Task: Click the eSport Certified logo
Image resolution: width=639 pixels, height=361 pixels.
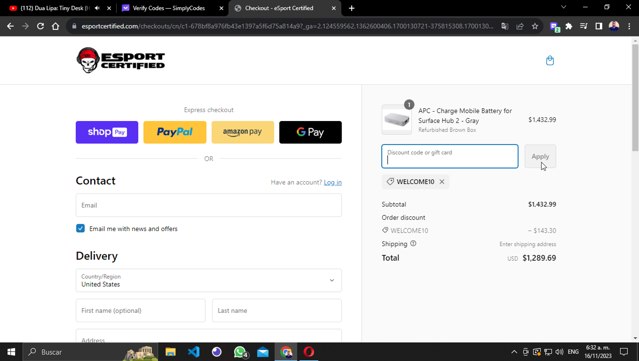Action: pyautogui.click(x=121, y=60)
